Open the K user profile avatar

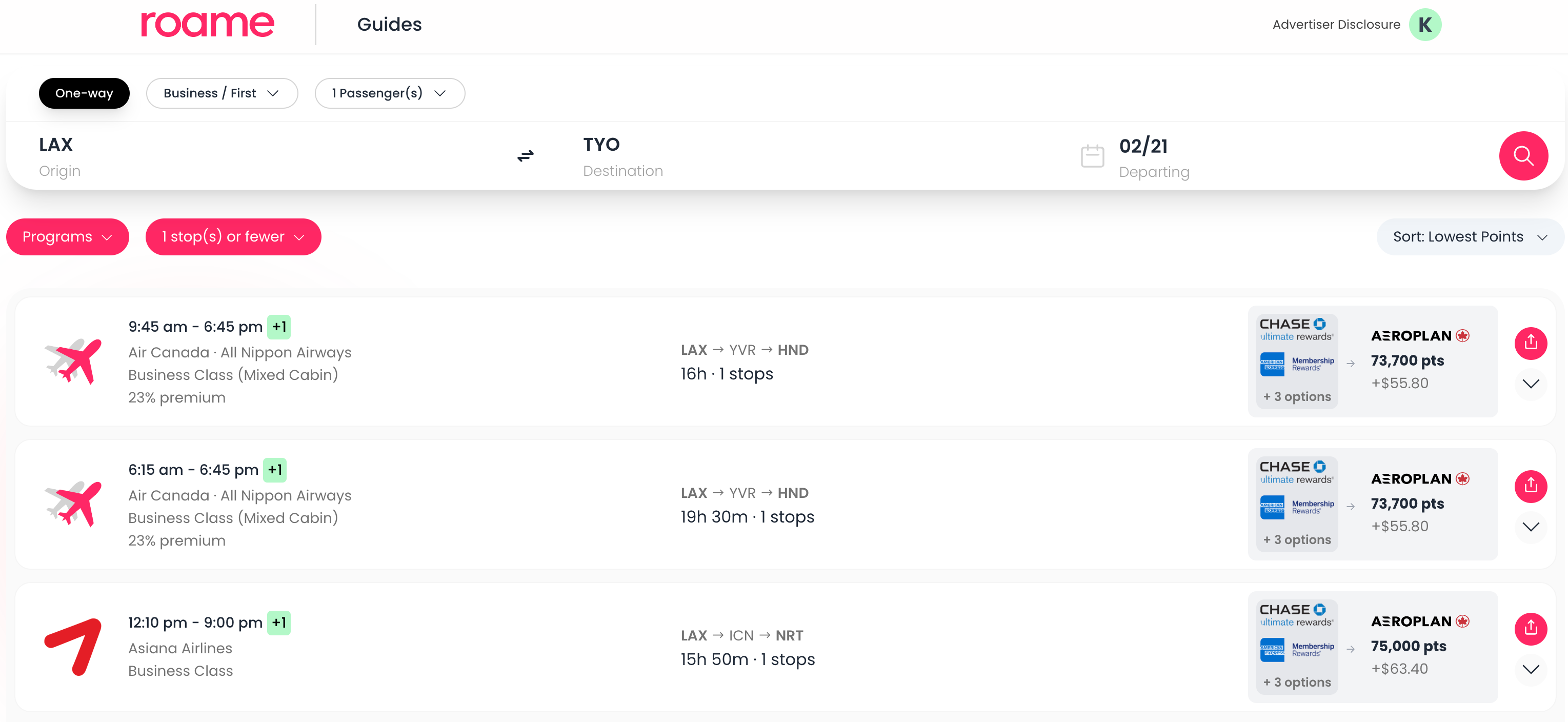click(1425, 24)
